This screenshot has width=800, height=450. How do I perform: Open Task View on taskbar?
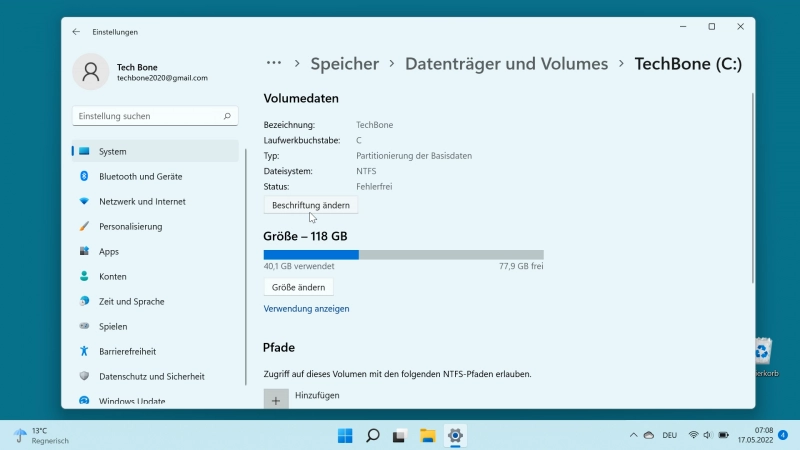399,436
